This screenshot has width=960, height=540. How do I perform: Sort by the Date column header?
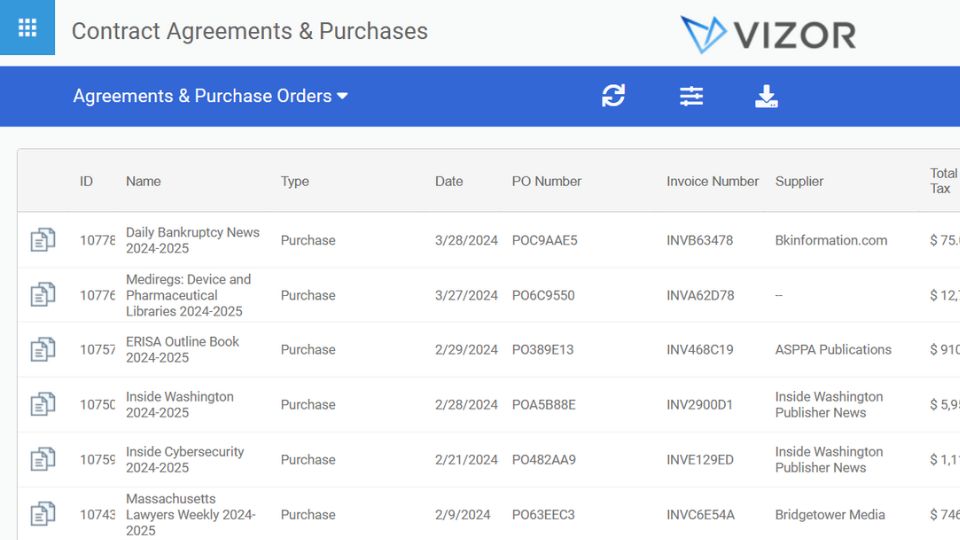pyautogui.click(x=449, y=181)
